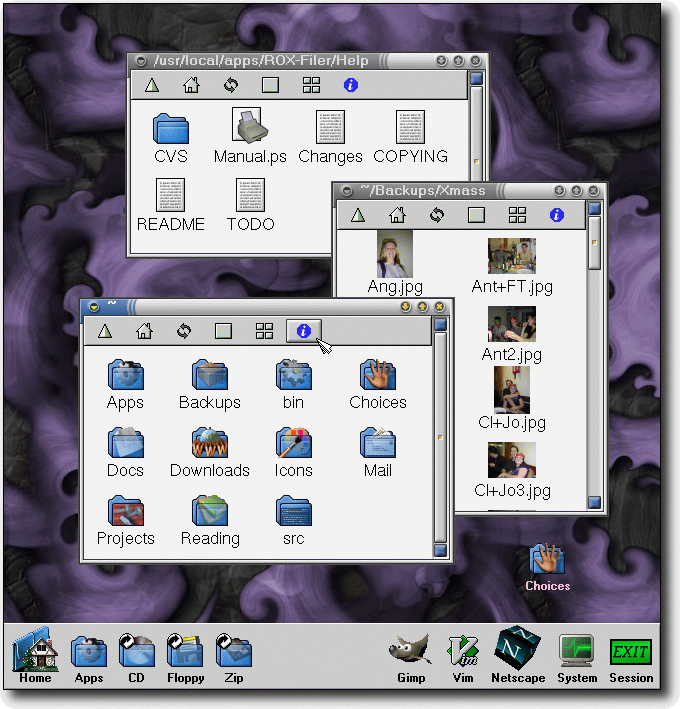Screen dimensions: 680x709
Task: Click the Home icon in the Xmass window toolbar
Action: (x=397, y=215)
